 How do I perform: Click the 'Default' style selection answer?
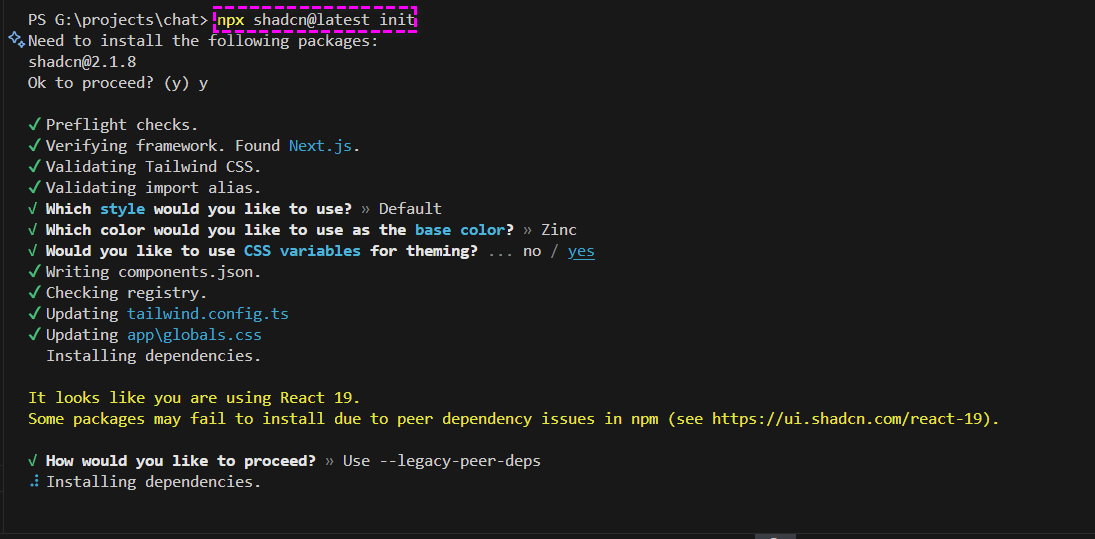point(409,209)
